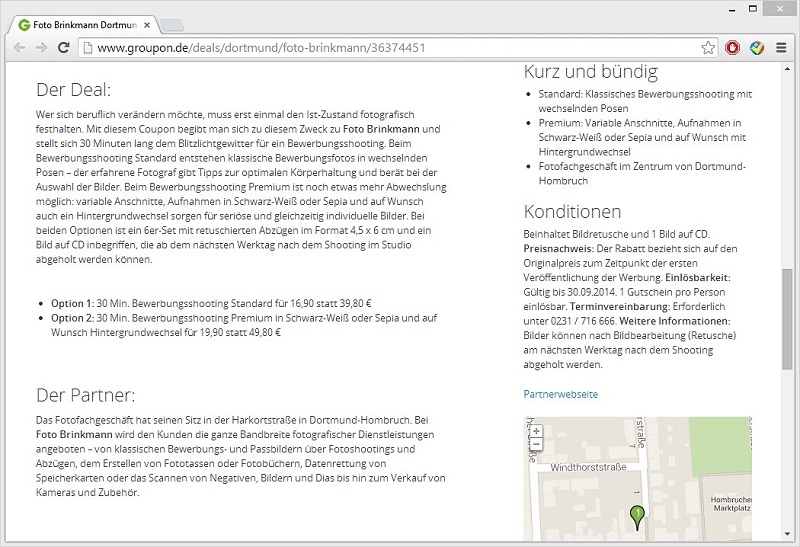Screen dimensions: 800x547
Task: Maximize the Chrome window
Action: (753, 9)
